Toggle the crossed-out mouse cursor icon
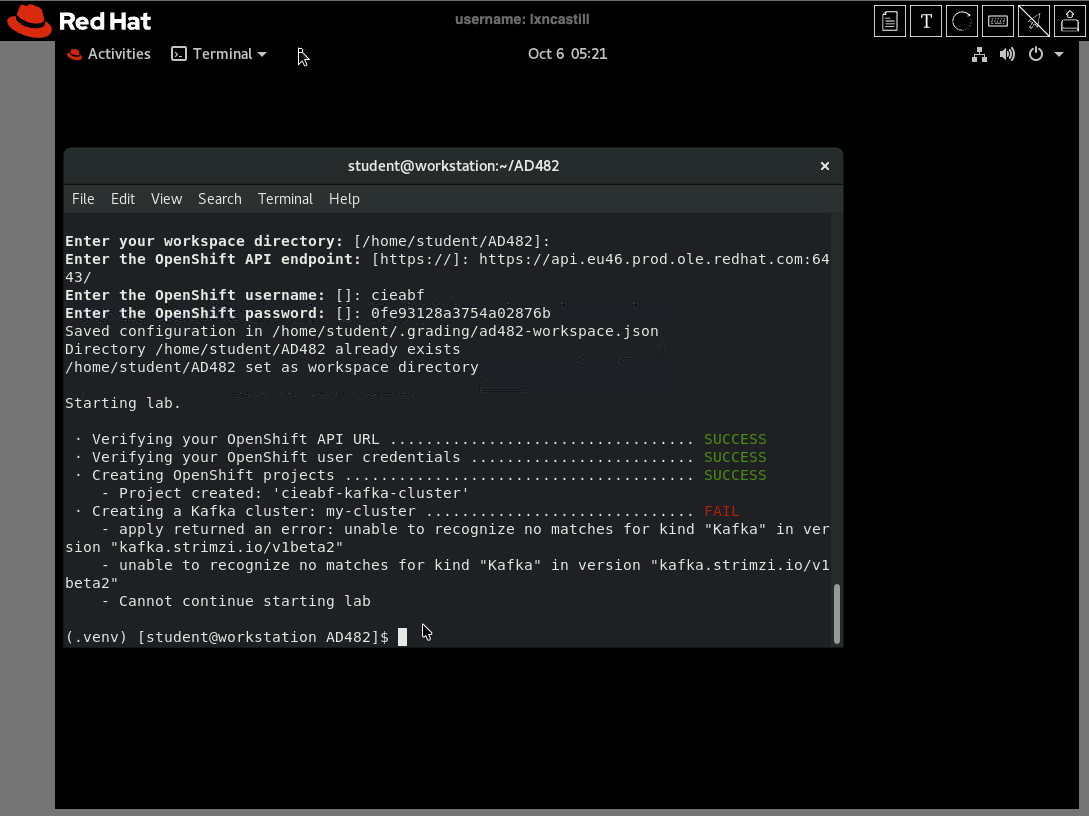Viewport: 1089px width, 816px height. coord(1034,21)
